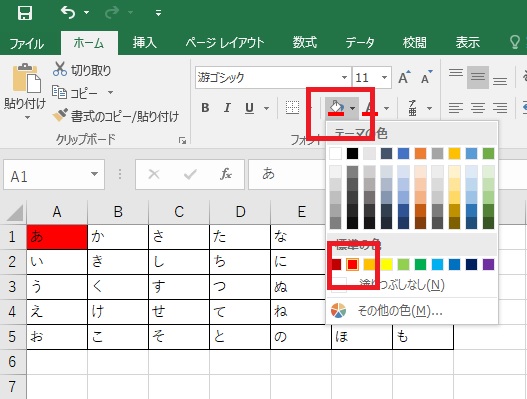This screenshot has height=399, width=527.
Task: Open the ファイル tab
Action: pos(27,43)
